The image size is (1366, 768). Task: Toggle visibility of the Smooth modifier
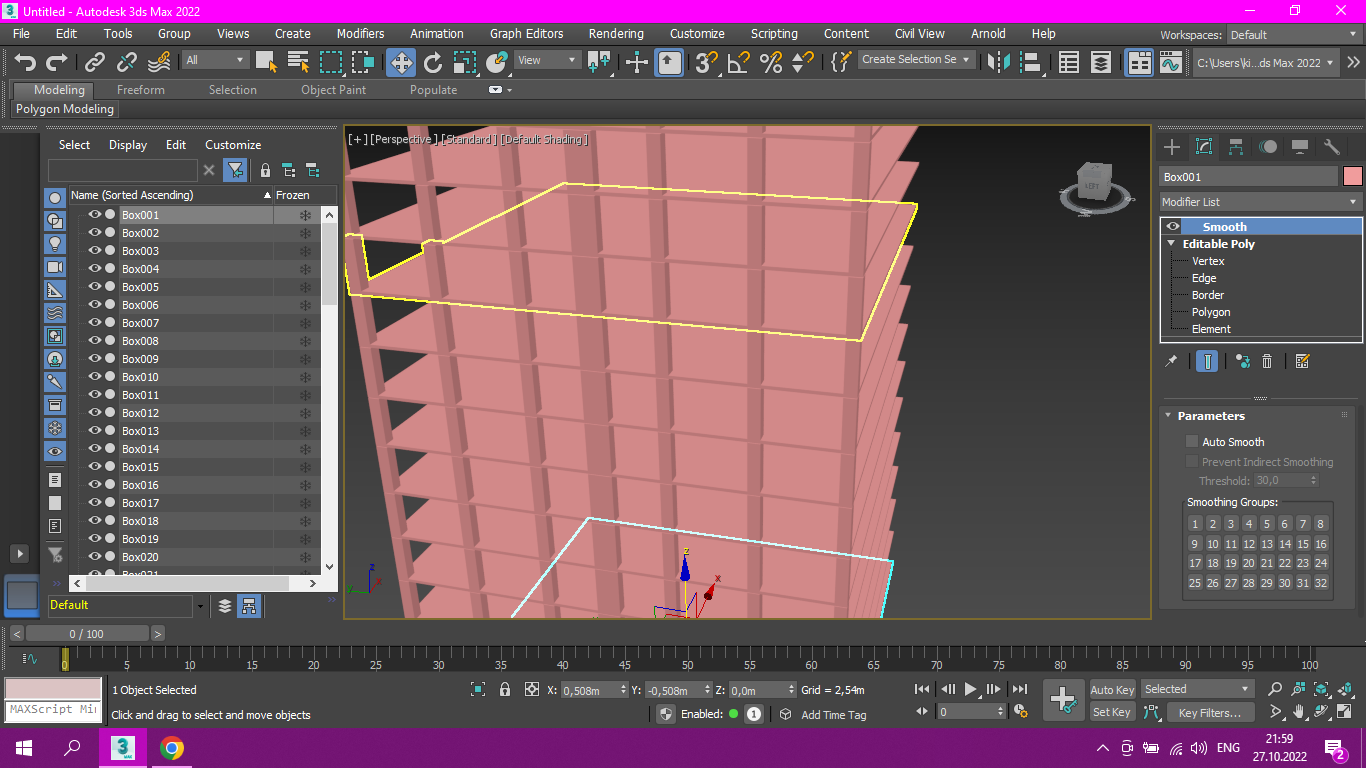[1173, 227]
